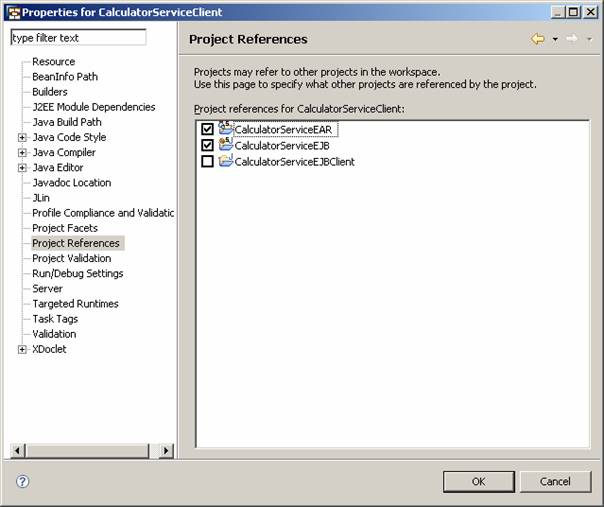Expand the Java Compiler tree node
Screen dimensions: 604x507
[22, 153]
